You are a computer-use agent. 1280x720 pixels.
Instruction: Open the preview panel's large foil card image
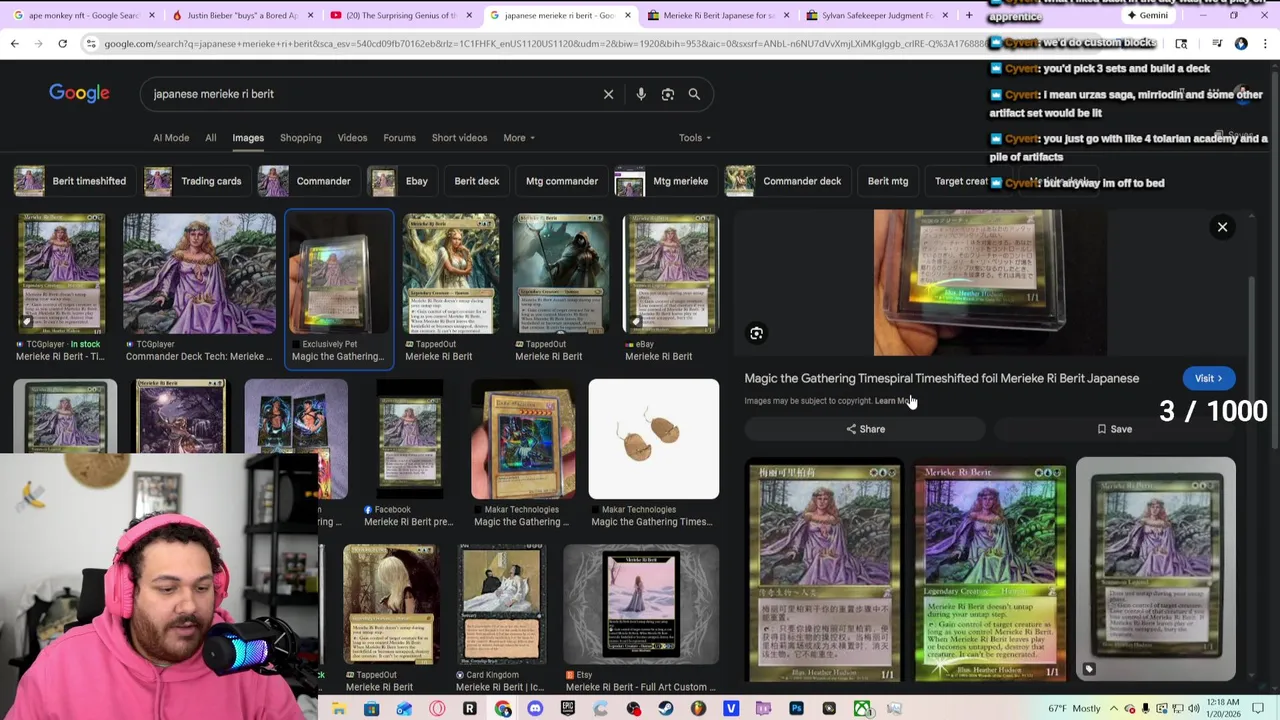pos(990,283)
